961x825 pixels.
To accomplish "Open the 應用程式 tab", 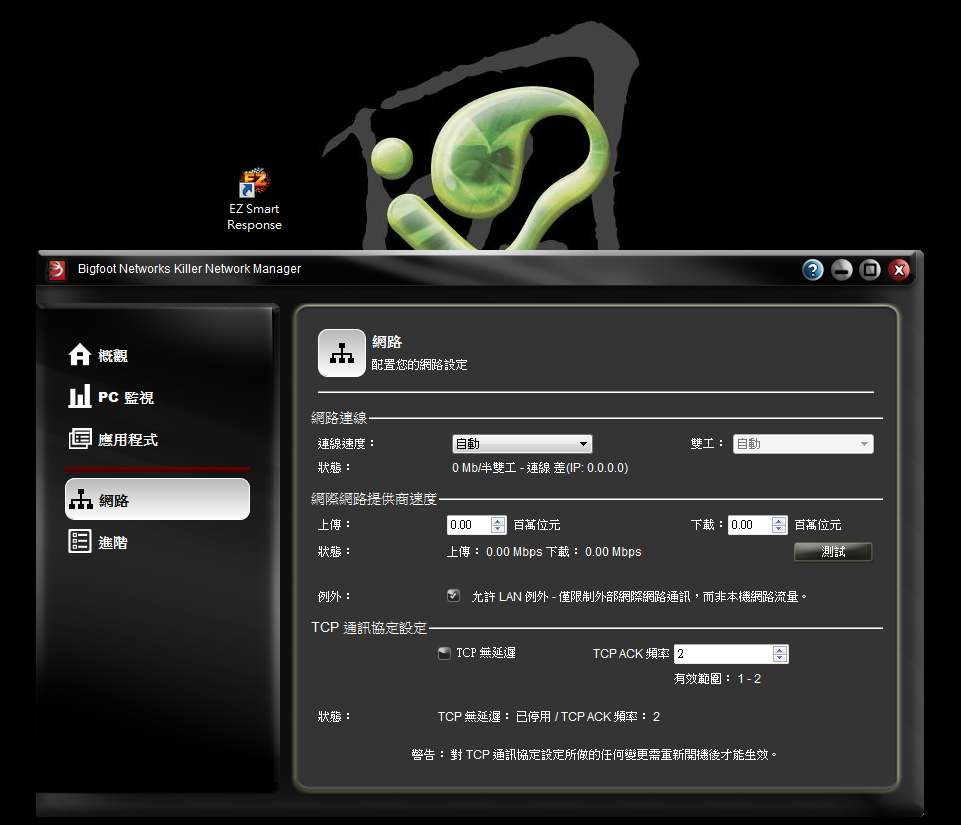I will (x=158, y=439).
